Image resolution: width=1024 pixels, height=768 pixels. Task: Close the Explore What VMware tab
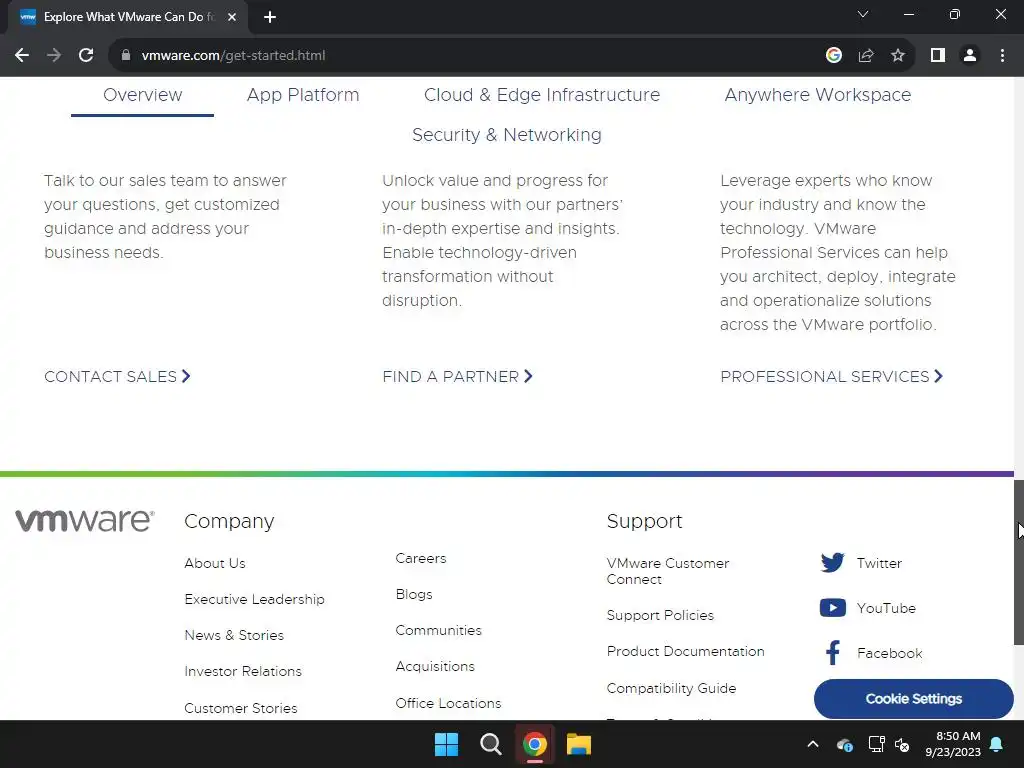point(232,17)
